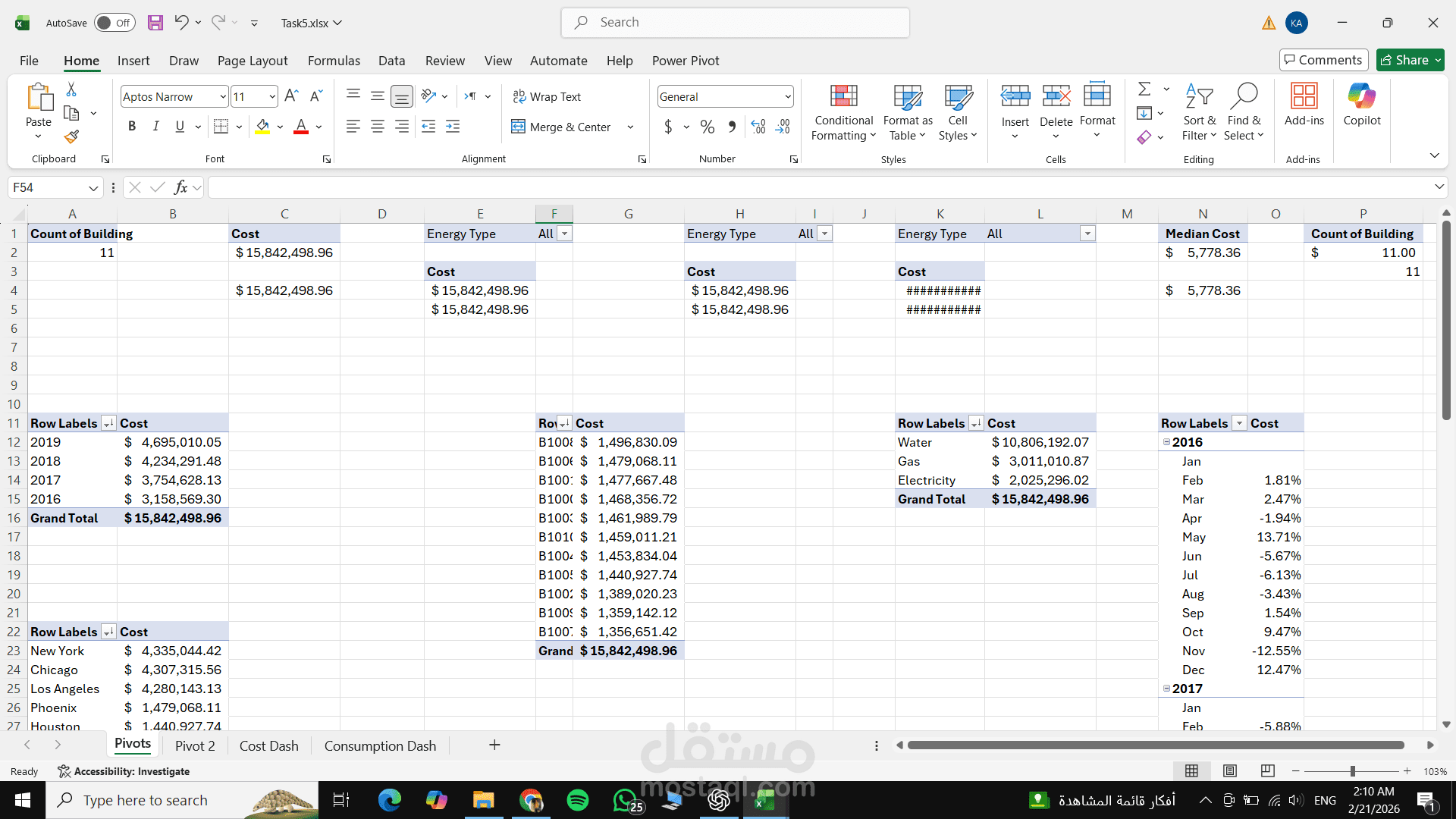The height and width of the screenshot is (819, 1456).
Task: Open the General number format dropdown
Action: [788, 97]
